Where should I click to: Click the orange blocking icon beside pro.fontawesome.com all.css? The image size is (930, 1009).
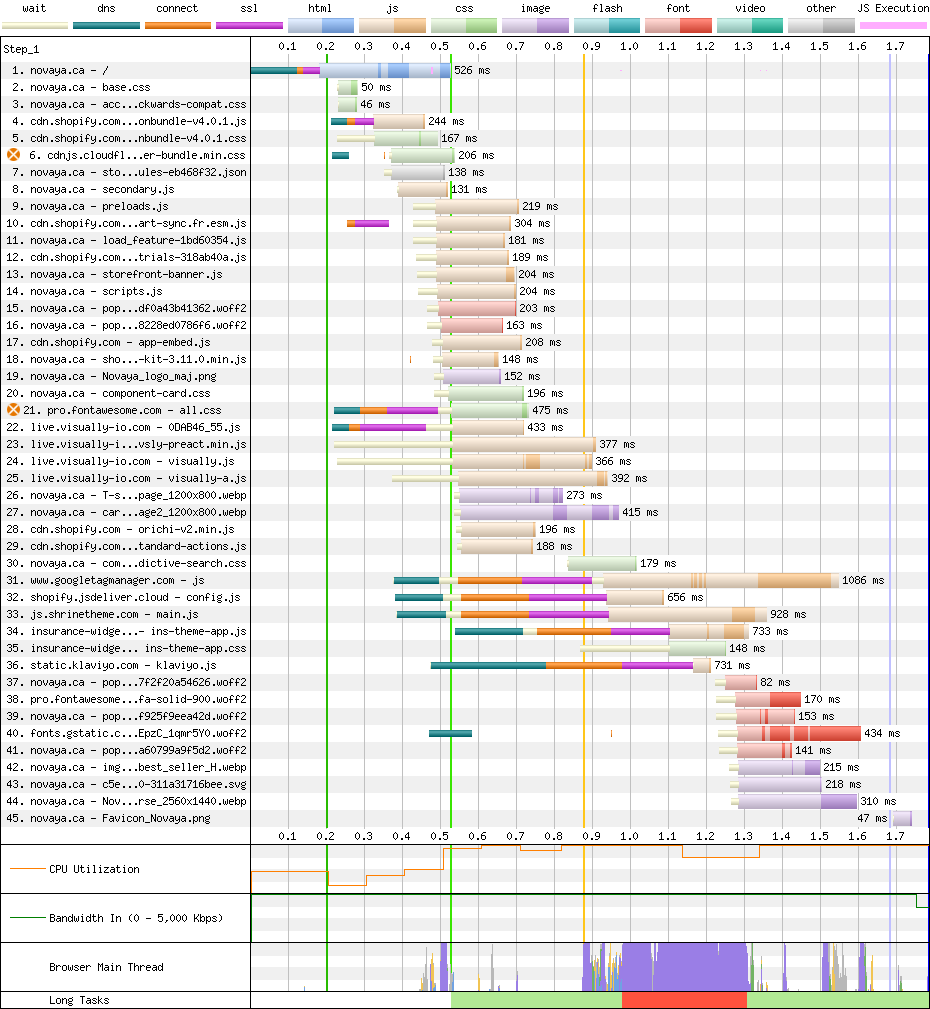click(13, 410)
